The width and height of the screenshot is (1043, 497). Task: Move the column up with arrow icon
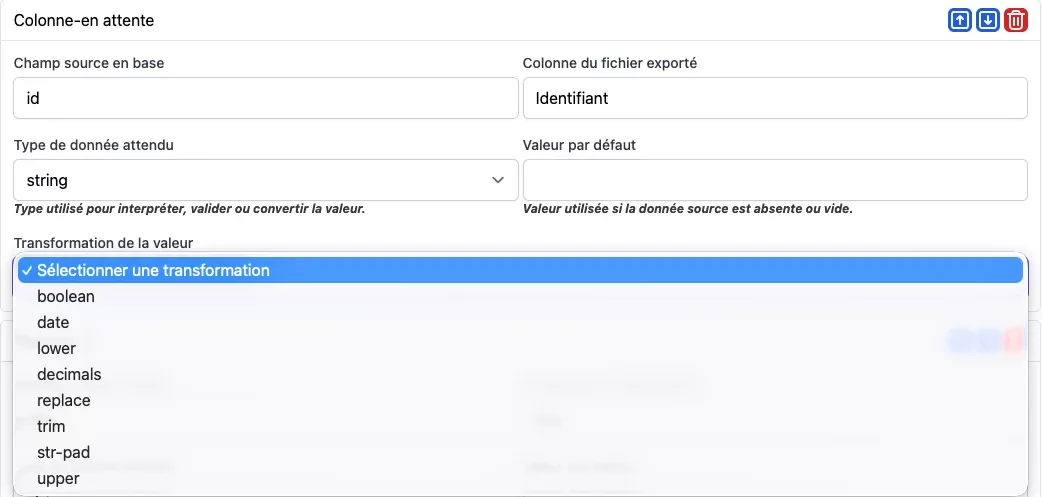pos(959,20)
